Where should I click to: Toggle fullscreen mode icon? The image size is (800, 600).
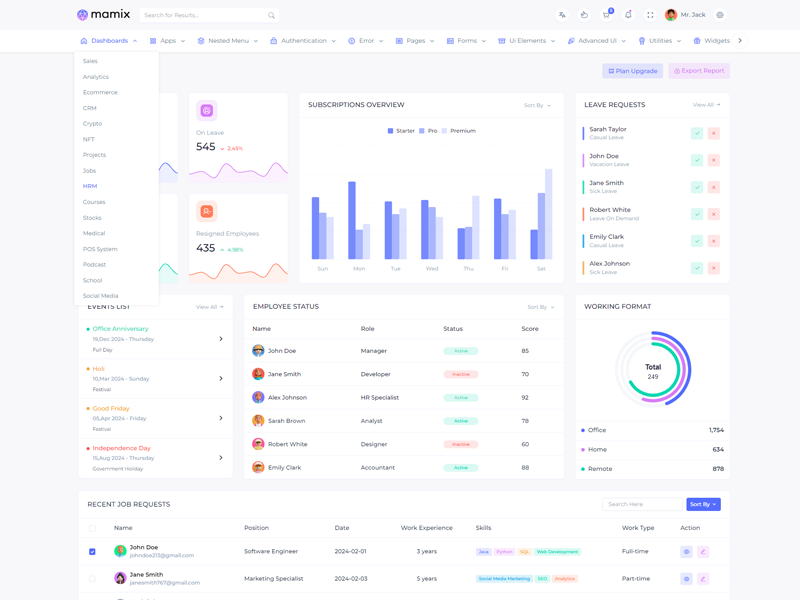[650, 15]
